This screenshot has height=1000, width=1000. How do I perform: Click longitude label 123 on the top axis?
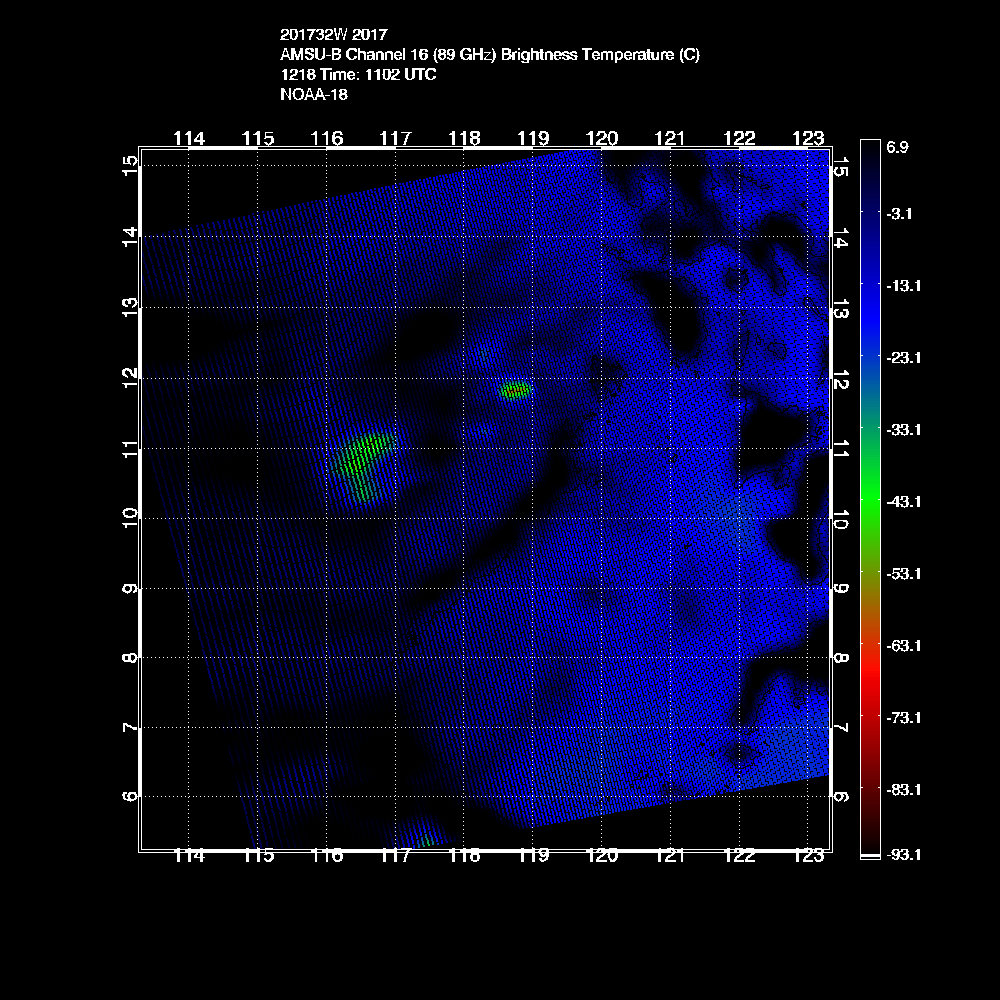click(808, 138)
